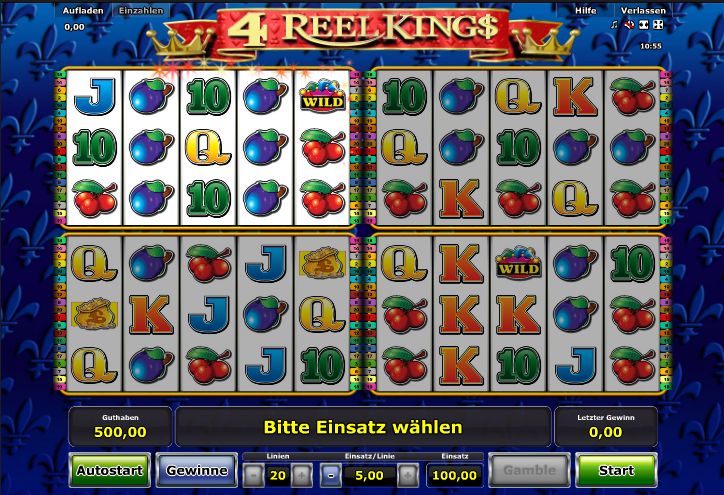Click the fullscreen arrows icon
The image size is (724, 495).
(659, 25)
